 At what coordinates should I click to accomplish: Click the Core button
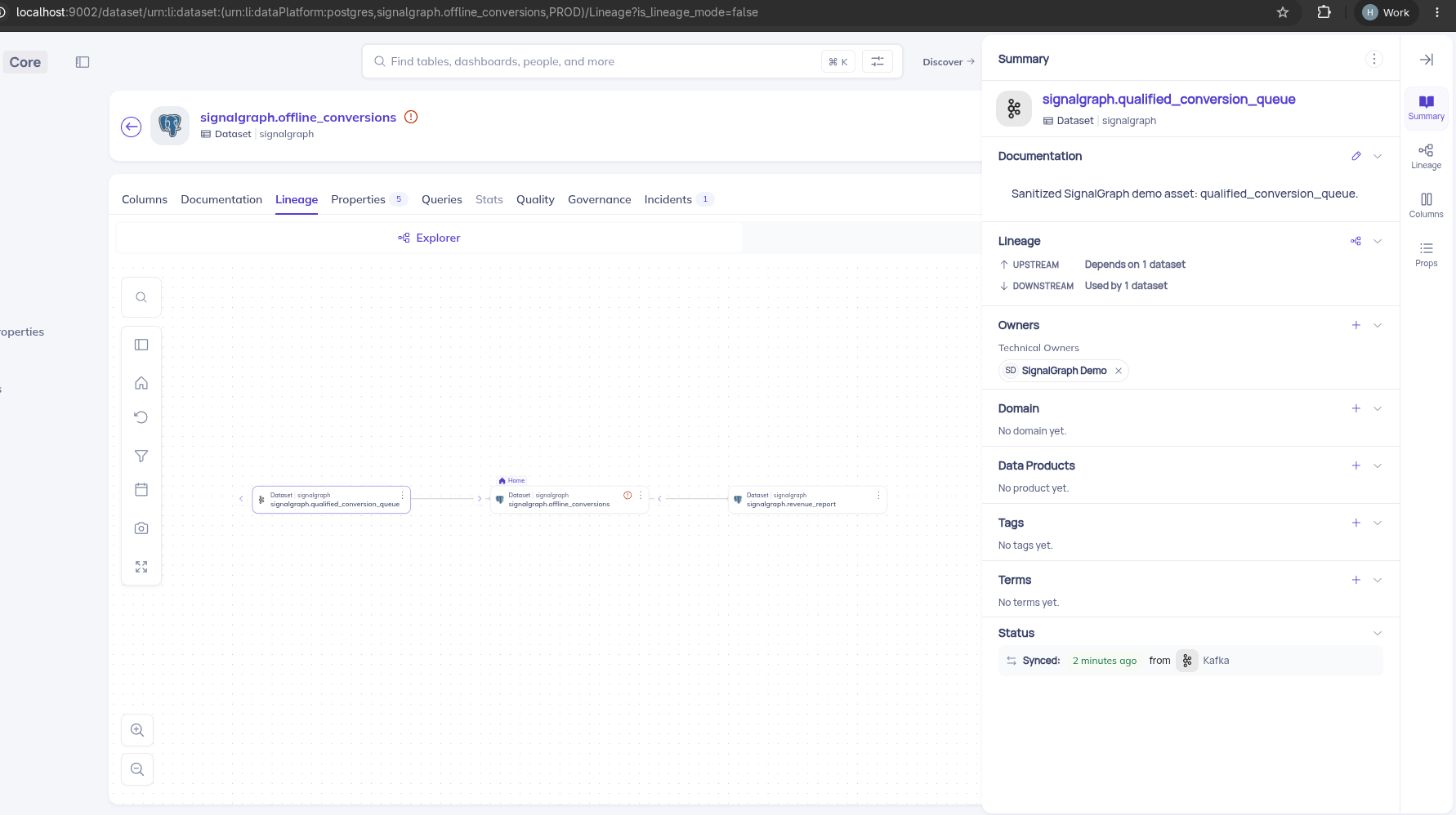pos(25,62)
